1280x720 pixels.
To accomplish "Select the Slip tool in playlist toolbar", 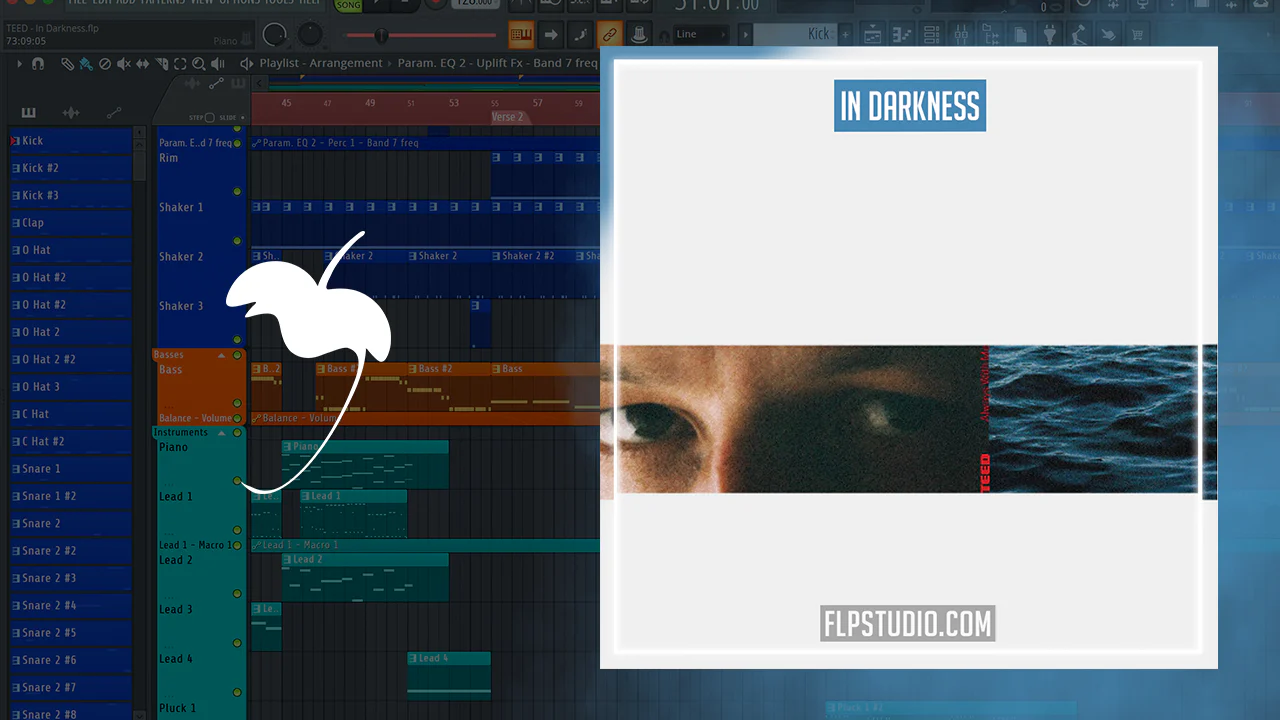I will tap(143, 64).
